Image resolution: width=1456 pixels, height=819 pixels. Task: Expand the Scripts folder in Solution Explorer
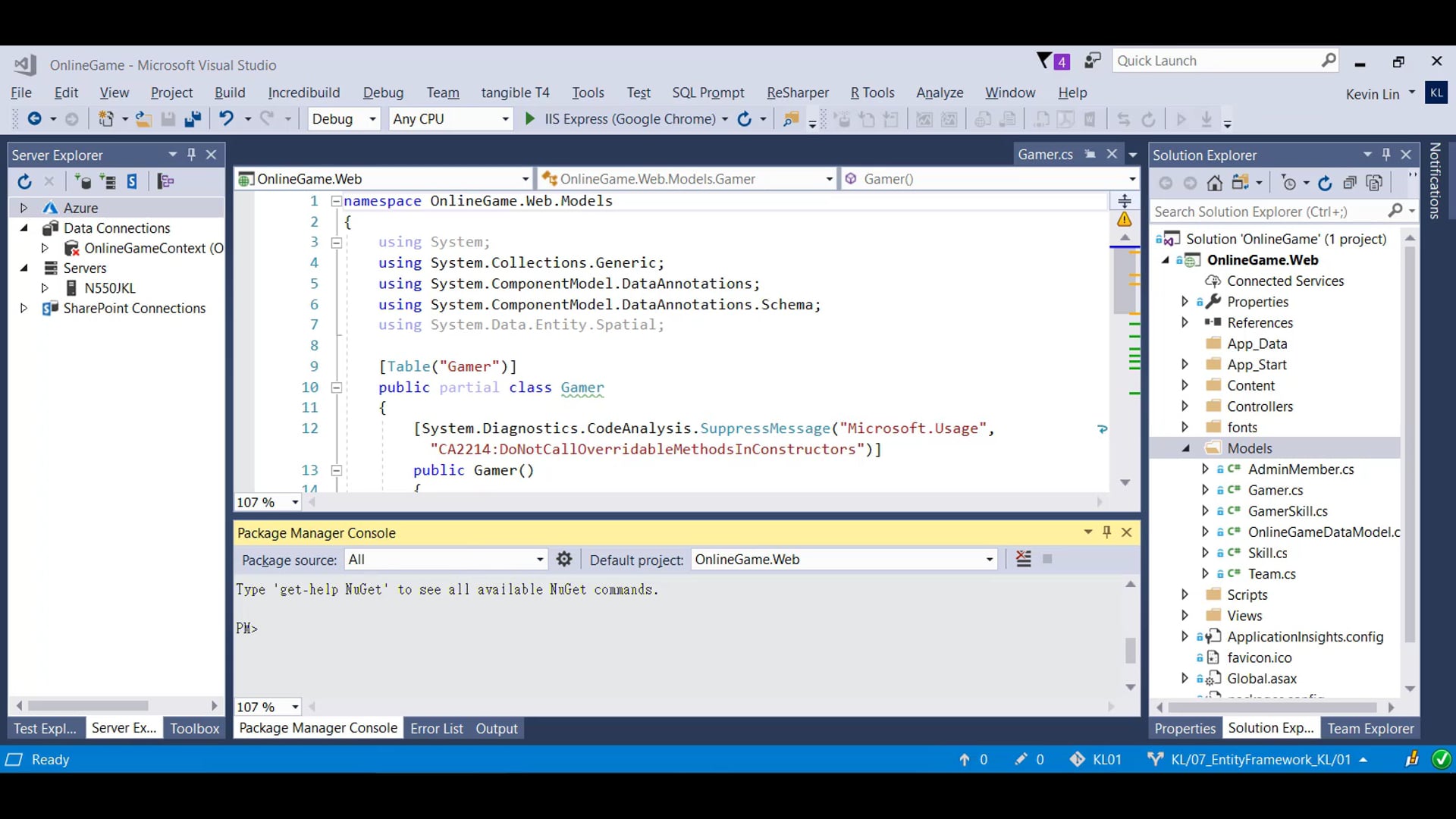(1185, 595)
